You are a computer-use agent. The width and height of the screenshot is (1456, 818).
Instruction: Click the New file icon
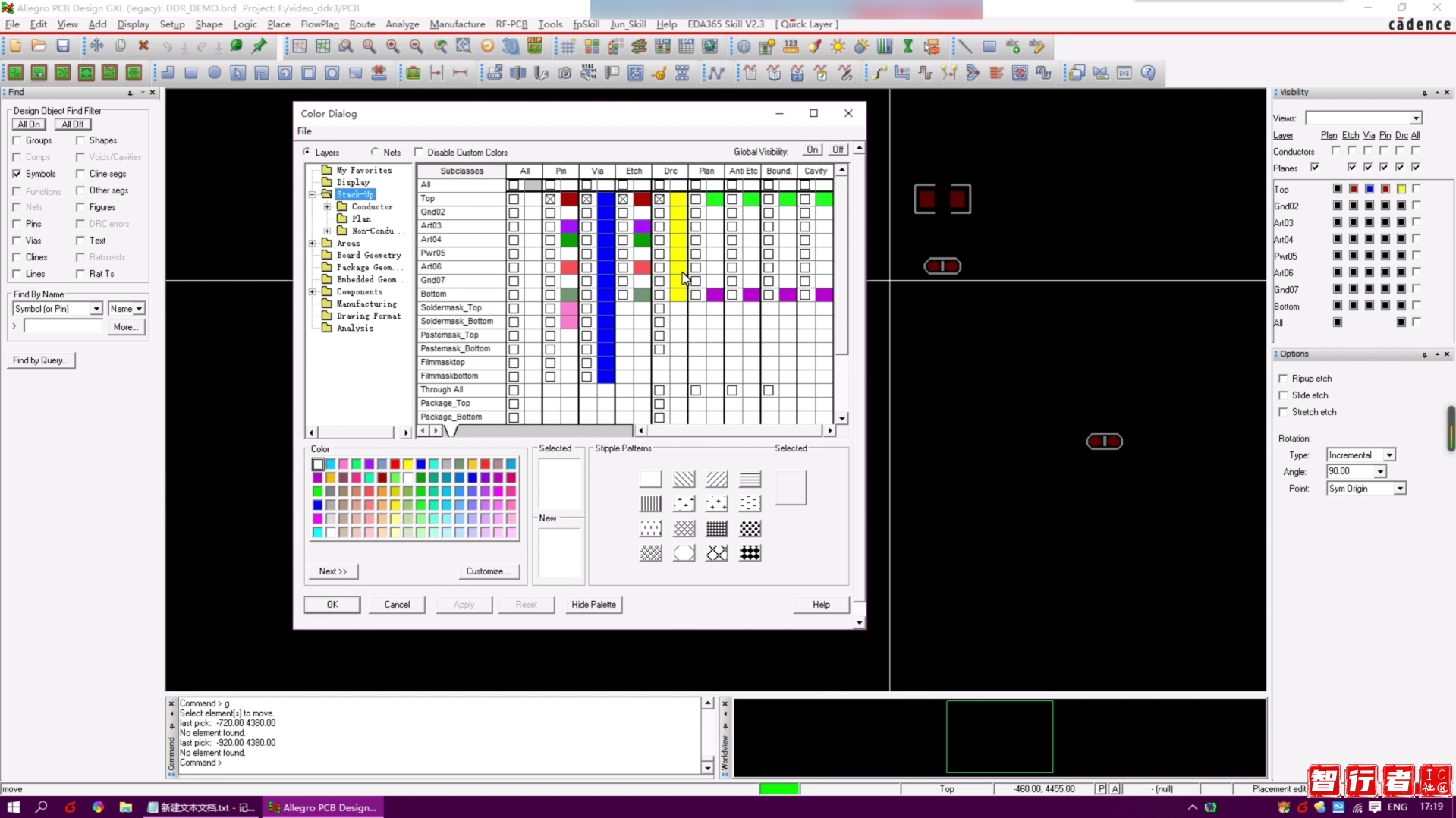[15, 46]
